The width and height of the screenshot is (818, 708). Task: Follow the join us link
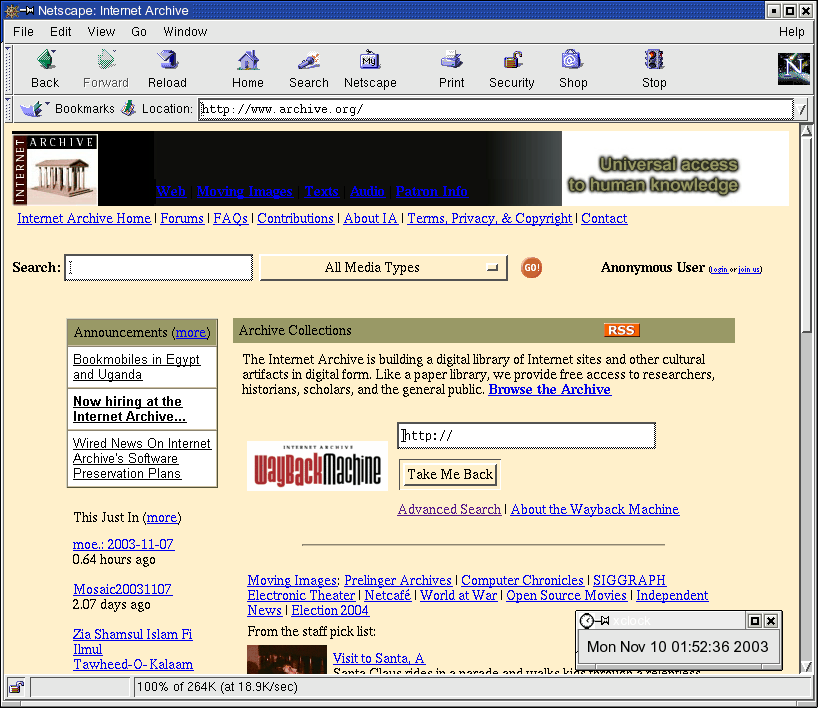point(749,270)
